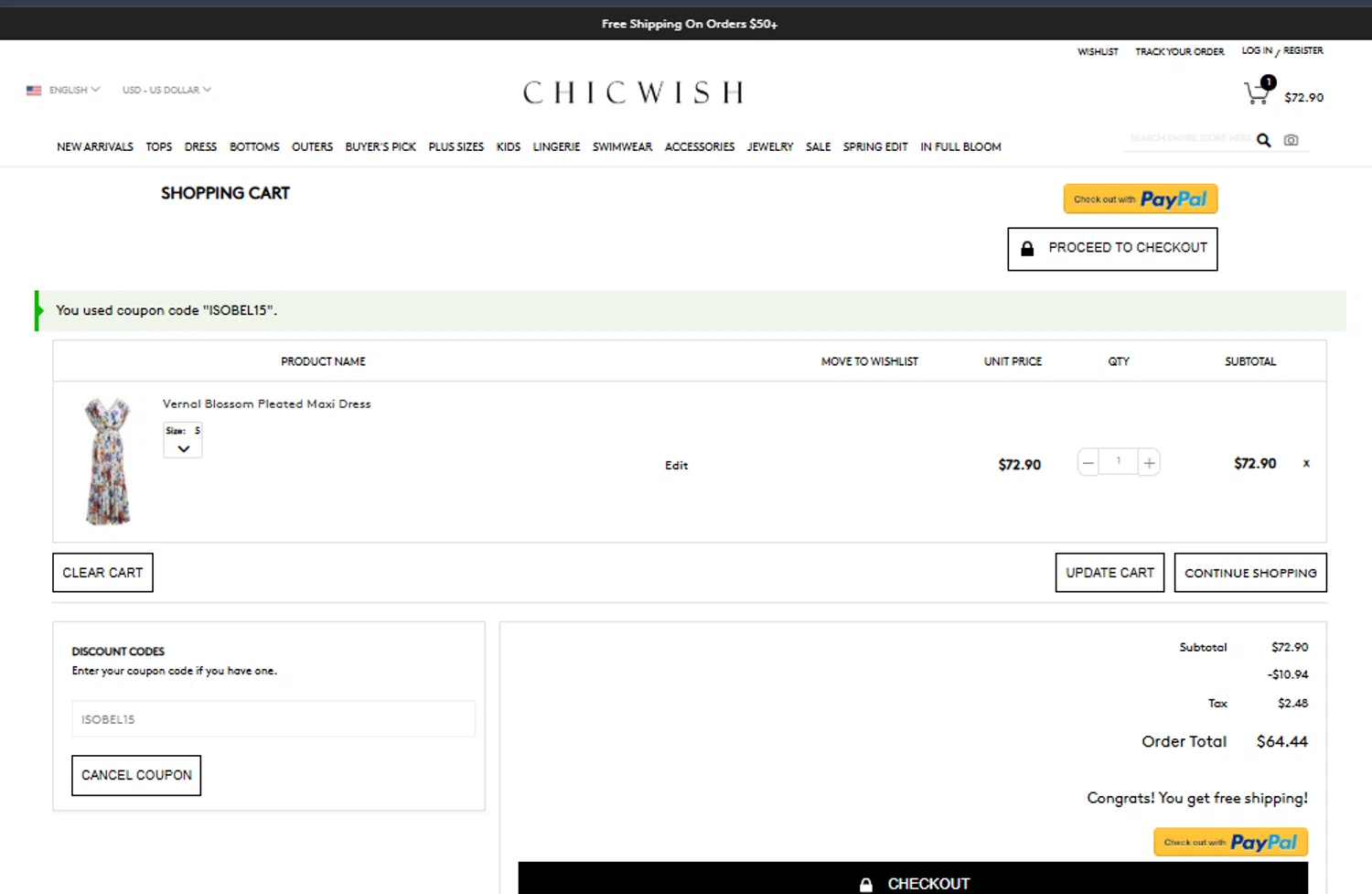
Task: Browse the Spring Edit collection
Action: (875, 146)
